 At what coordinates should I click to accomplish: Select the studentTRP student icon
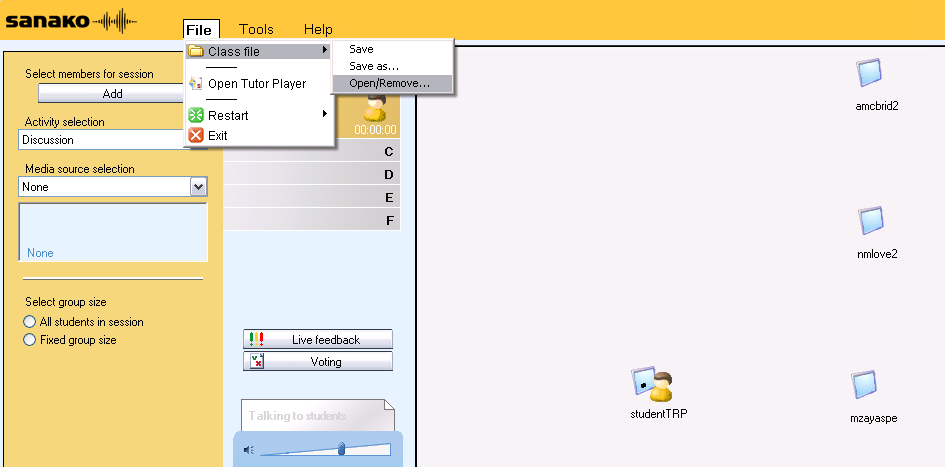(x=653, y=382)
